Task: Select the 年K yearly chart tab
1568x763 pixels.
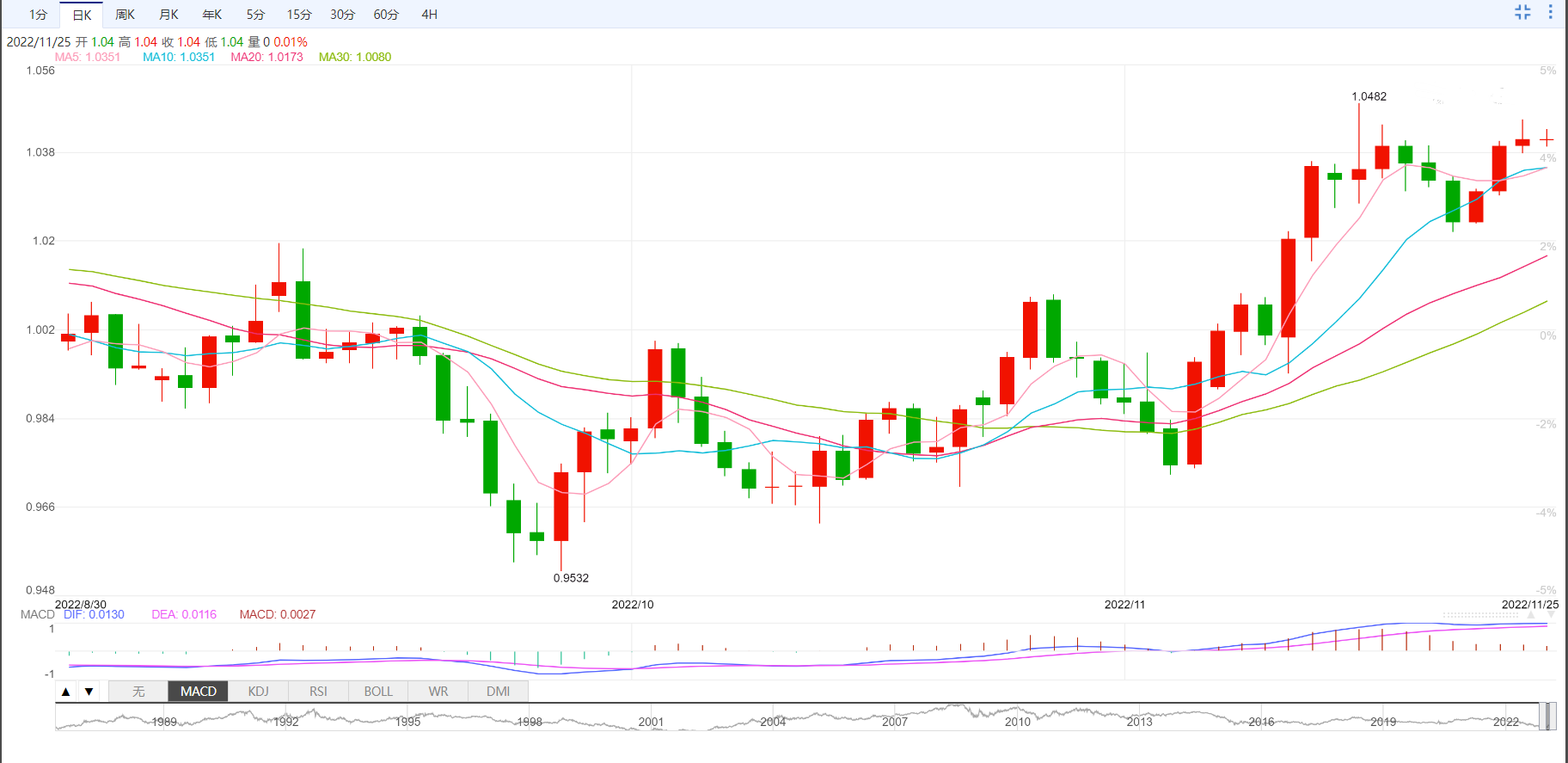Action: tap(211, 15)
